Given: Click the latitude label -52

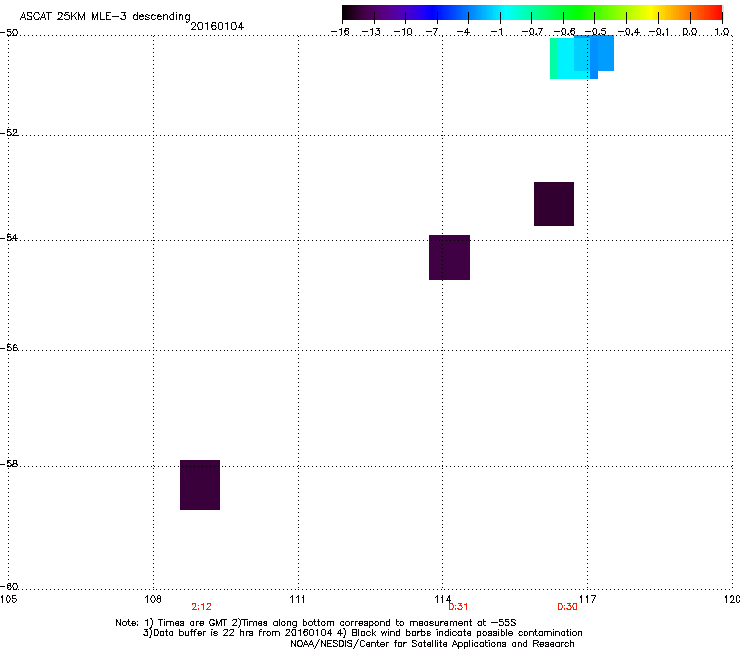Looking at the screenshot, I should (9, 133).
